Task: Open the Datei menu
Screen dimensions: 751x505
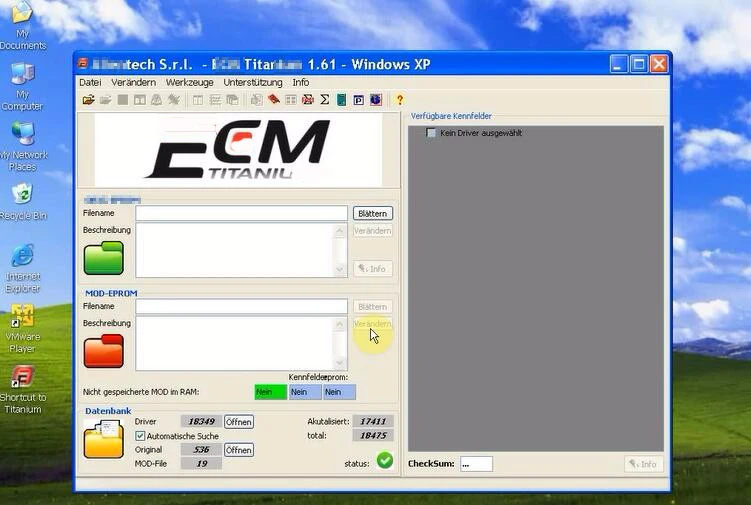Action: tap(90, 82)
